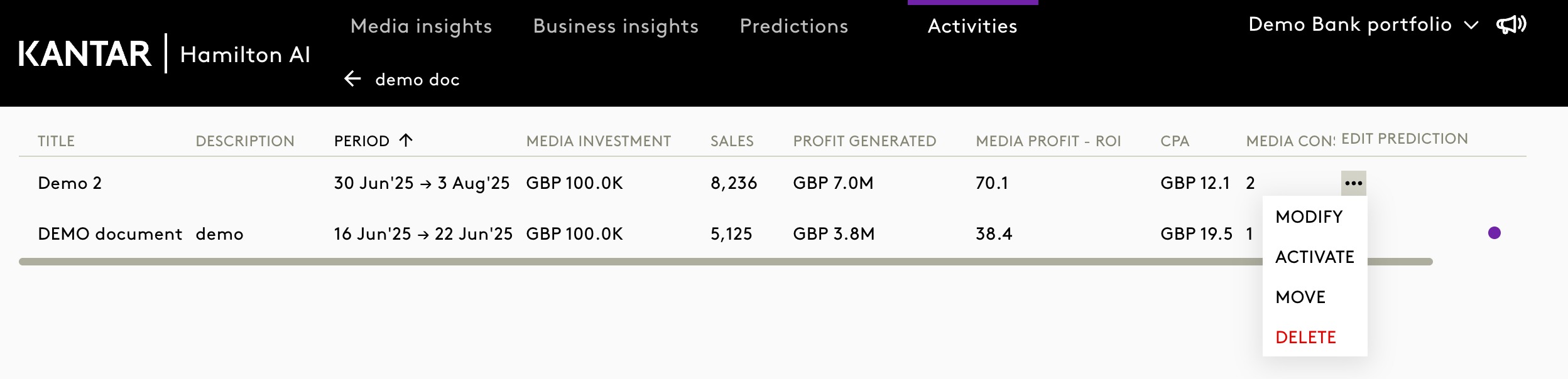This screenshot has height=379, width=1568.
Task: Open the Media insights tab
Action: click(x=421, y=26)
